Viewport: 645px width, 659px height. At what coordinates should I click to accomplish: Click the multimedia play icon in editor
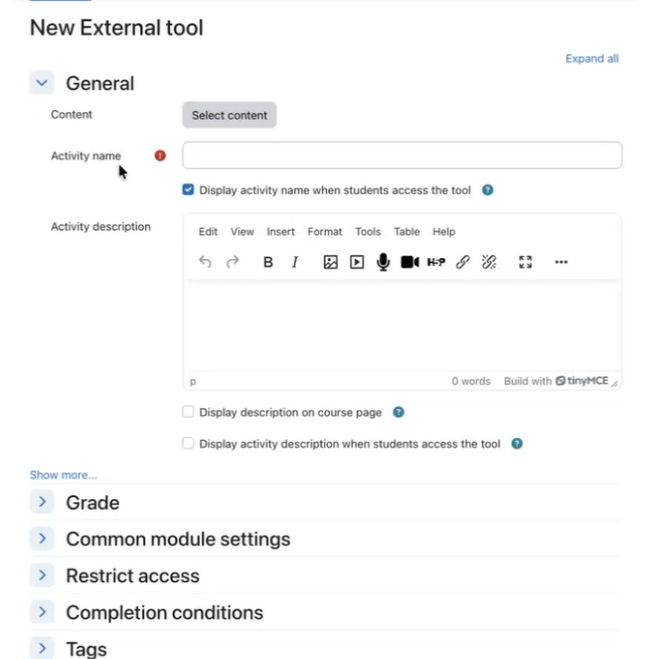pos(357,262)
